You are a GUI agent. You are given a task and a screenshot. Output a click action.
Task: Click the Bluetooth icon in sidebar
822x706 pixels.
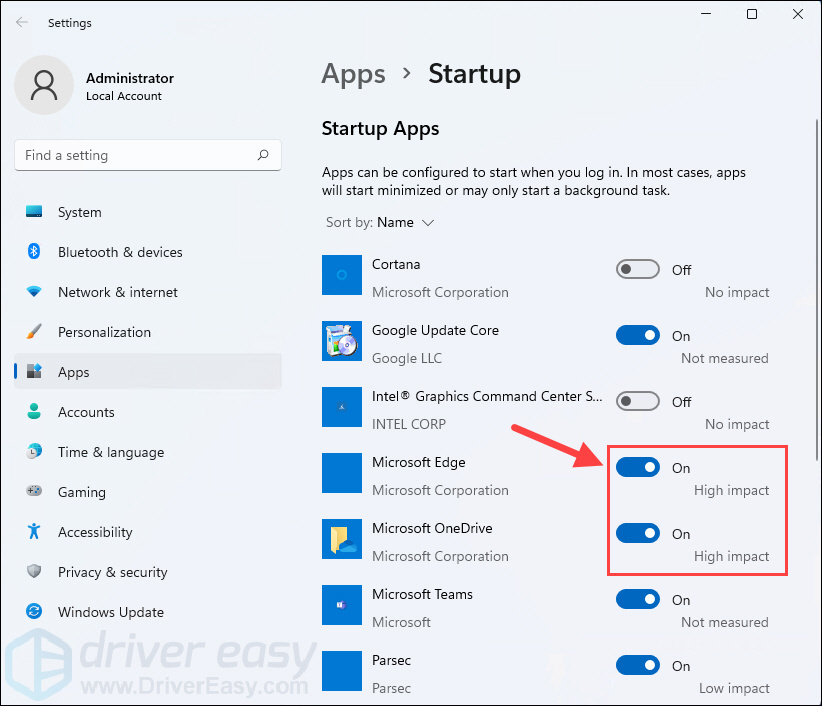tap(34, 252)
